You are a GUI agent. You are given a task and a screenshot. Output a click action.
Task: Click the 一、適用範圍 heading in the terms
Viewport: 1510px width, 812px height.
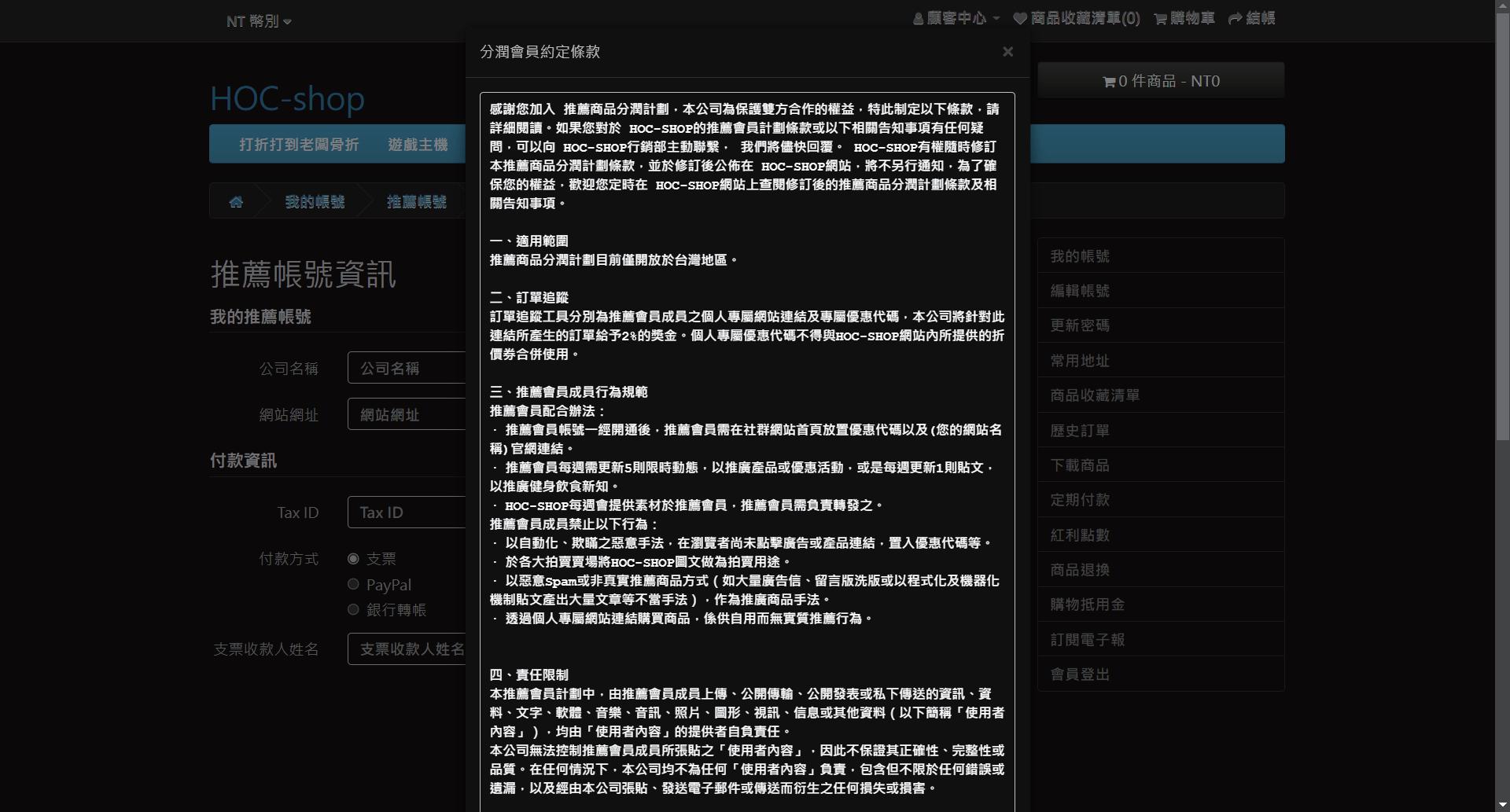click(528, 241)
